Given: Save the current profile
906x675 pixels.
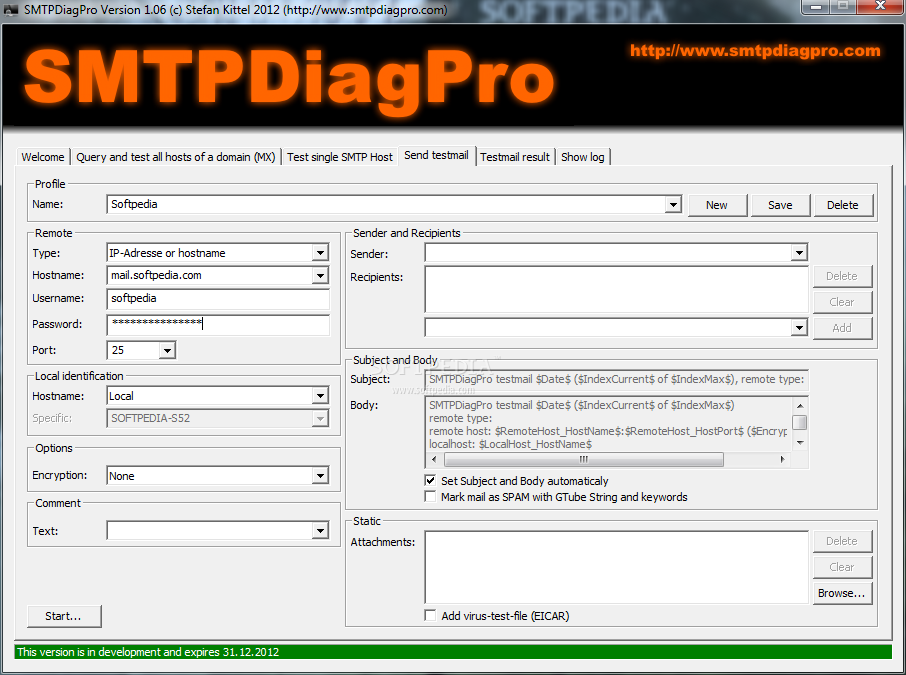Looking at the screenshot, I should 780,205.
